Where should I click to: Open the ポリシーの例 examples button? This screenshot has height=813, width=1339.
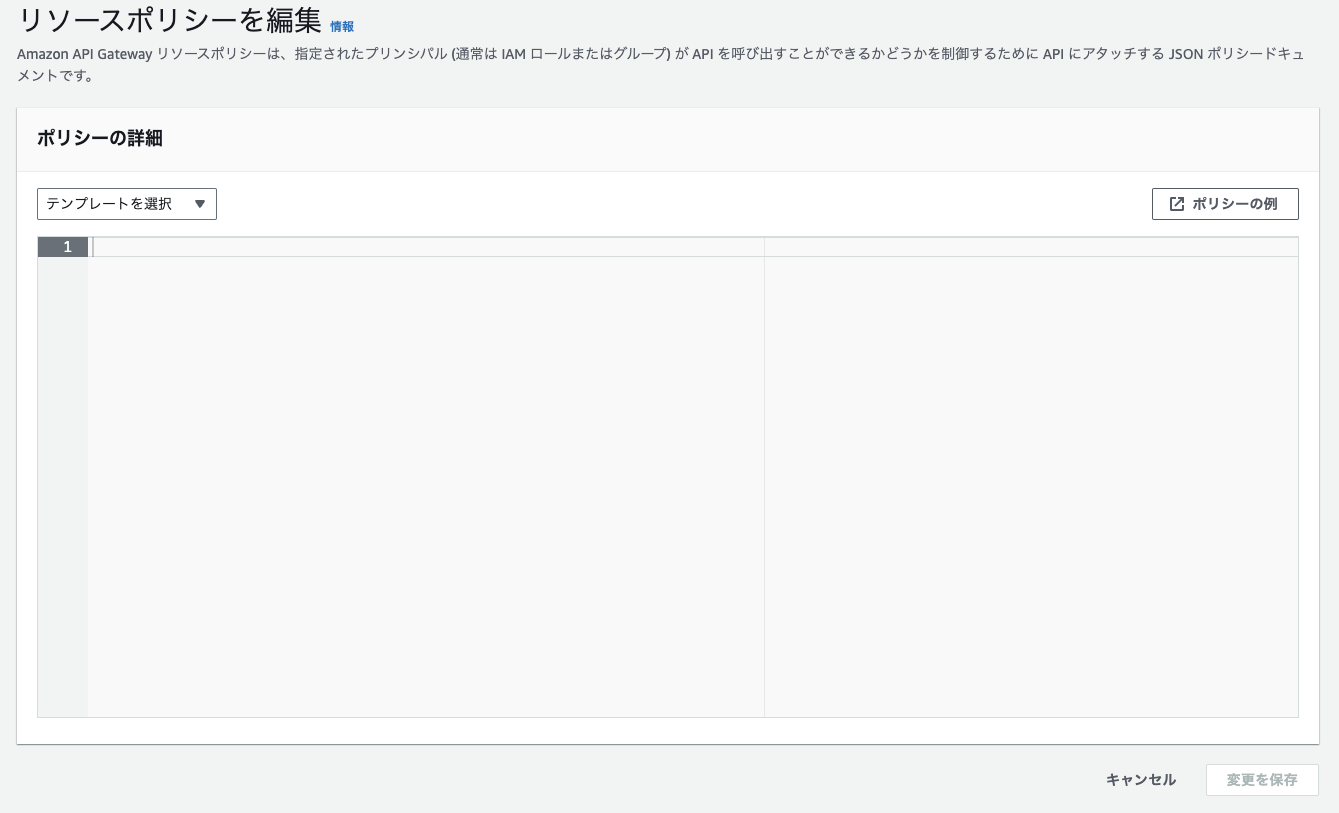[1225, 204]
